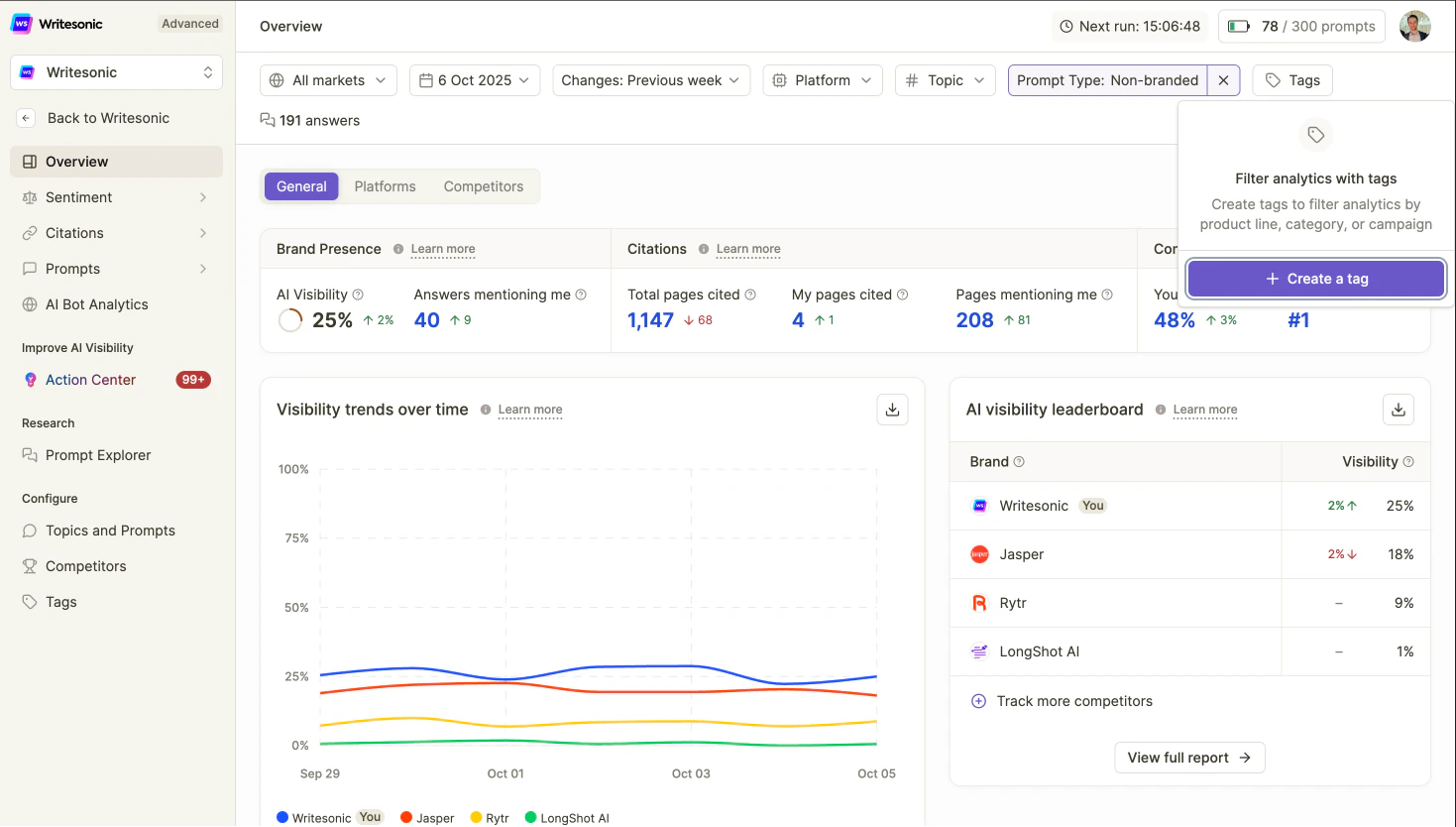Switch to the Competitors tab

tap(484, 185)
